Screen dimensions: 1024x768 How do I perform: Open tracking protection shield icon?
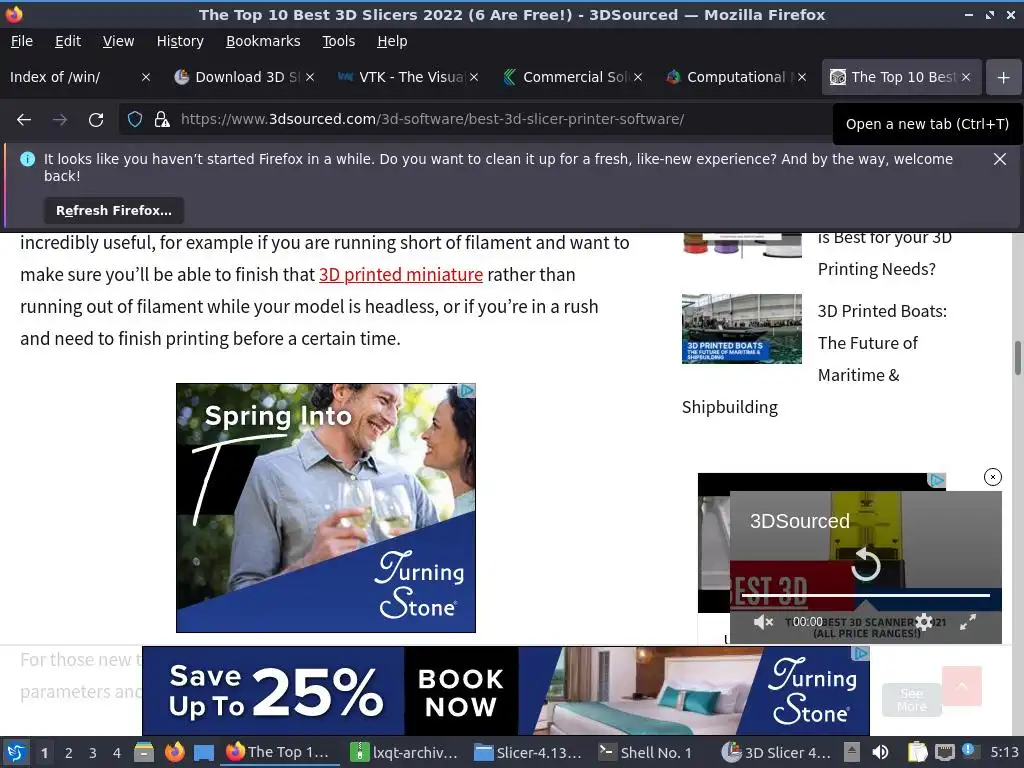click(x=135, y=120)
